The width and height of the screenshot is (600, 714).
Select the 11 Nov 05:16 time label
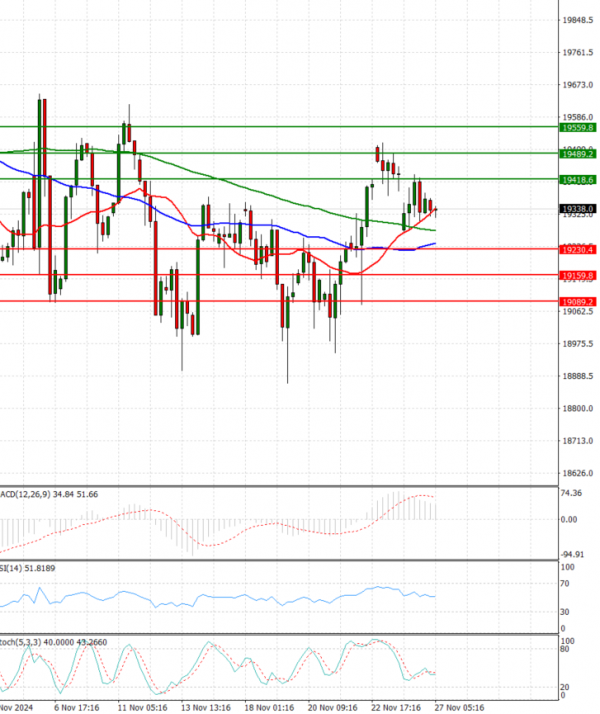[142, 708]
